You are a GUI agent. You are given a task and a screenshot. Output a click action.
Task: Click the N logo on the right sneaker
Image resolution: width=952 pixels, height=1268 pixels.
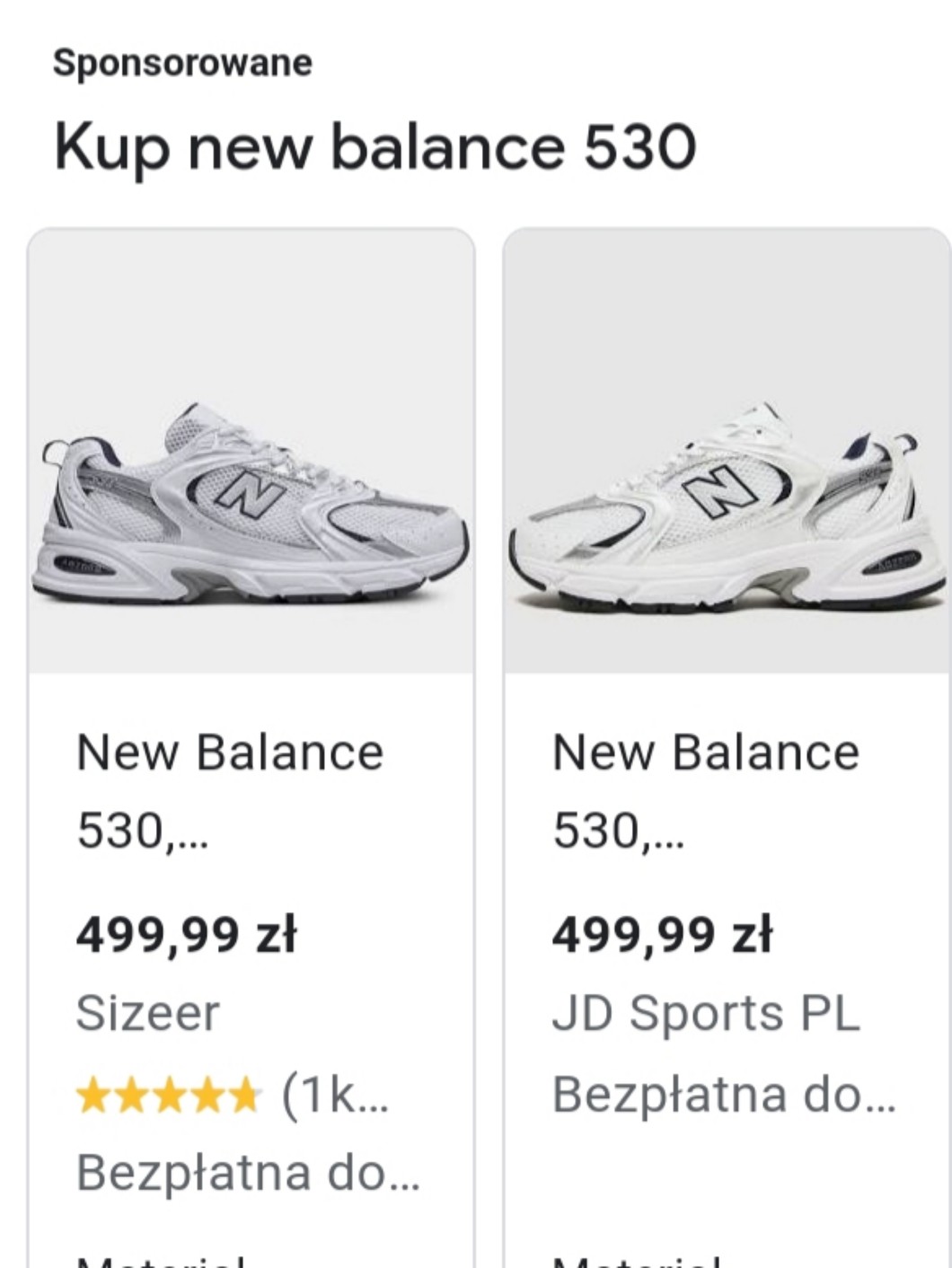tap(718, 492)
